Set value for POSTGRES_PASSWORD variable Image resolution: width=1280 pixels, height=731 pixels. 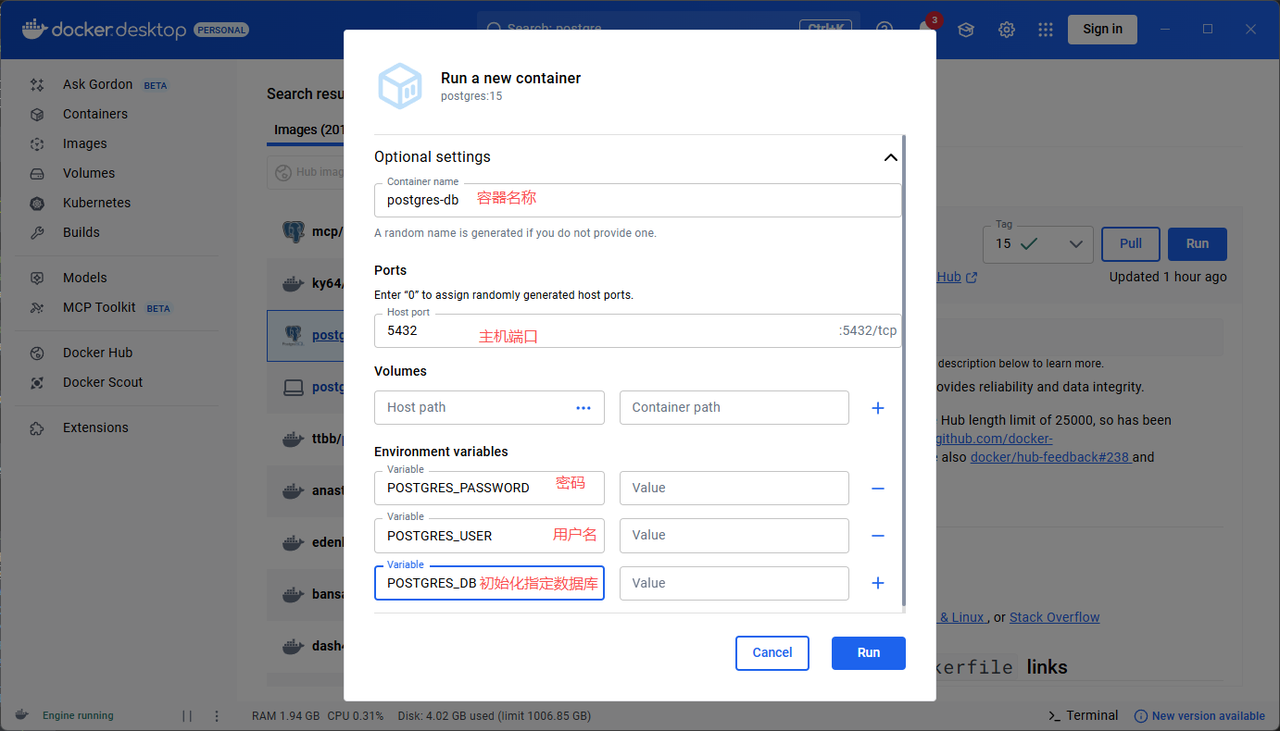pyautogui.click(x=734, y=488)
